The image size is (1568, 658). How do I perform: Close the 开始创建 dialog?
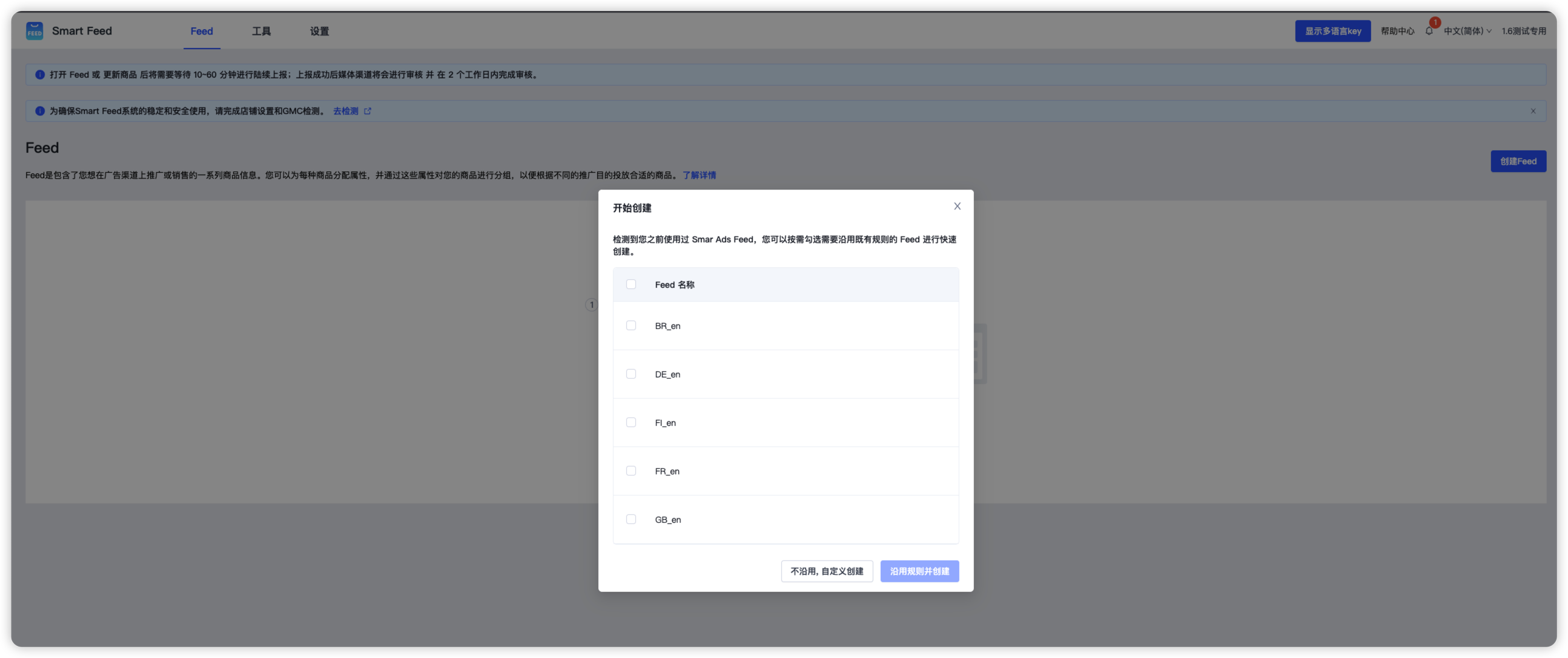pos(957,207)
